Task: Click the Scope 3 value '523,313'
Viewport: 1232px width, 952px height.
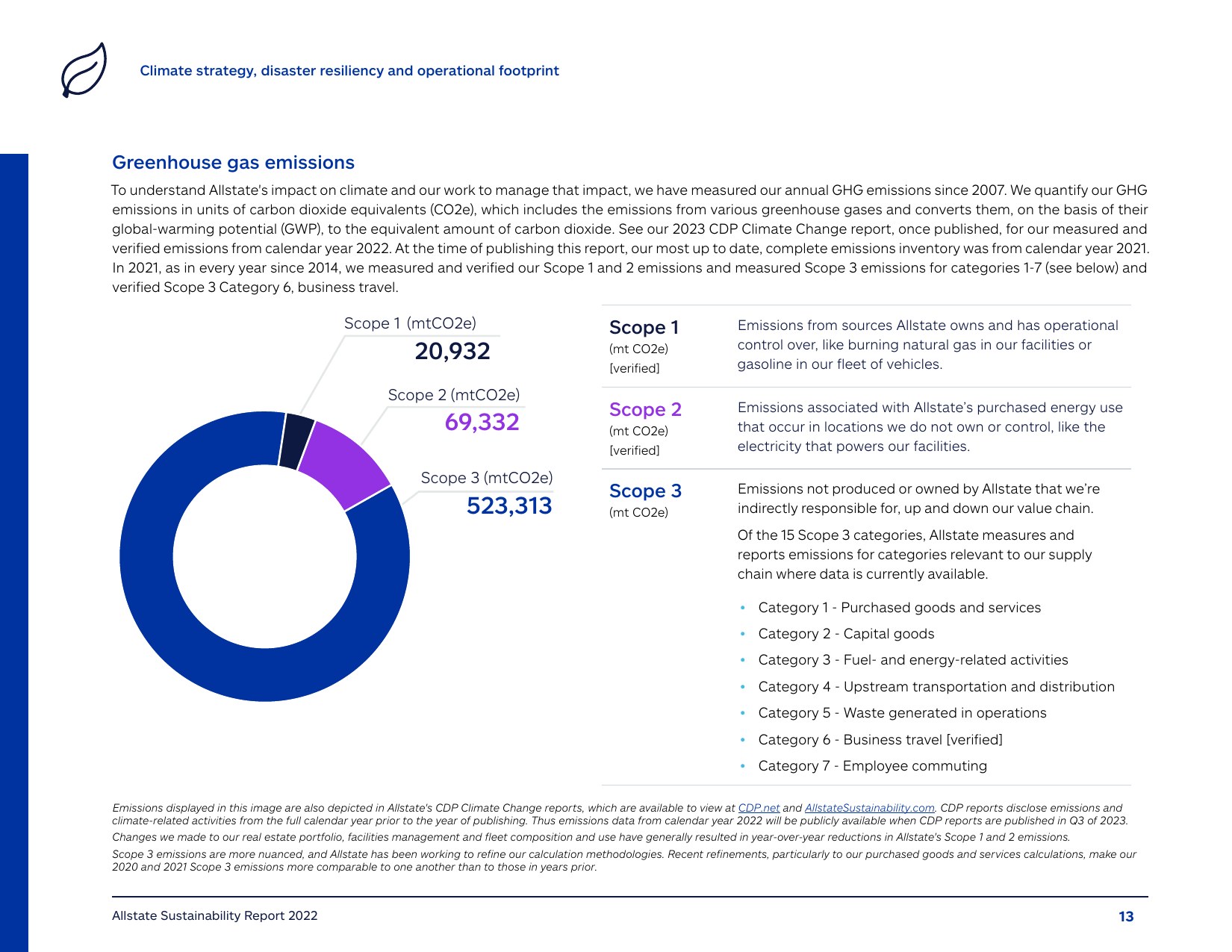Action: click(x=509, y=505)
